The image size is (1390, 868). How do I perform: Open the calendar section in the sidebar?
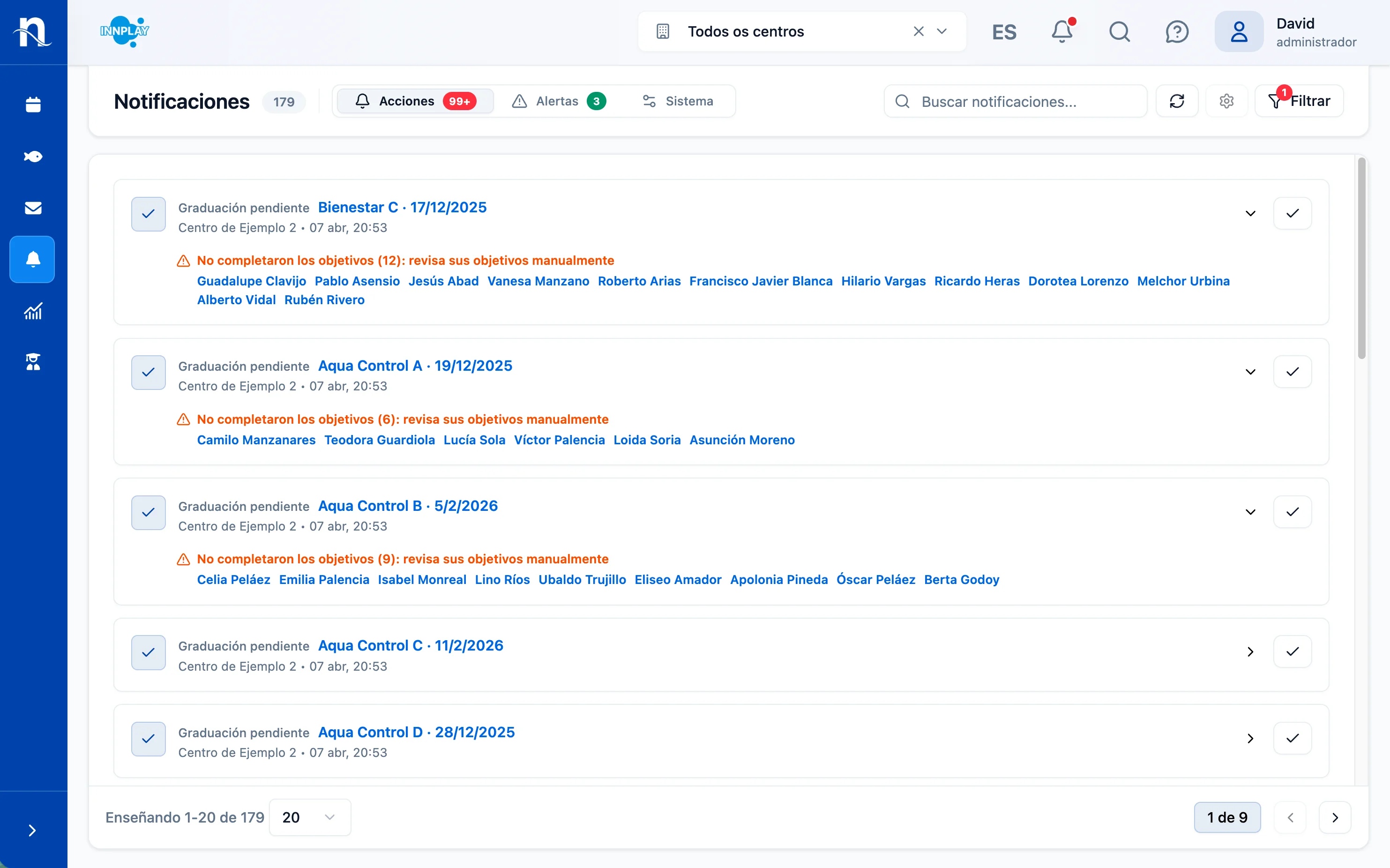coord(33,105)
